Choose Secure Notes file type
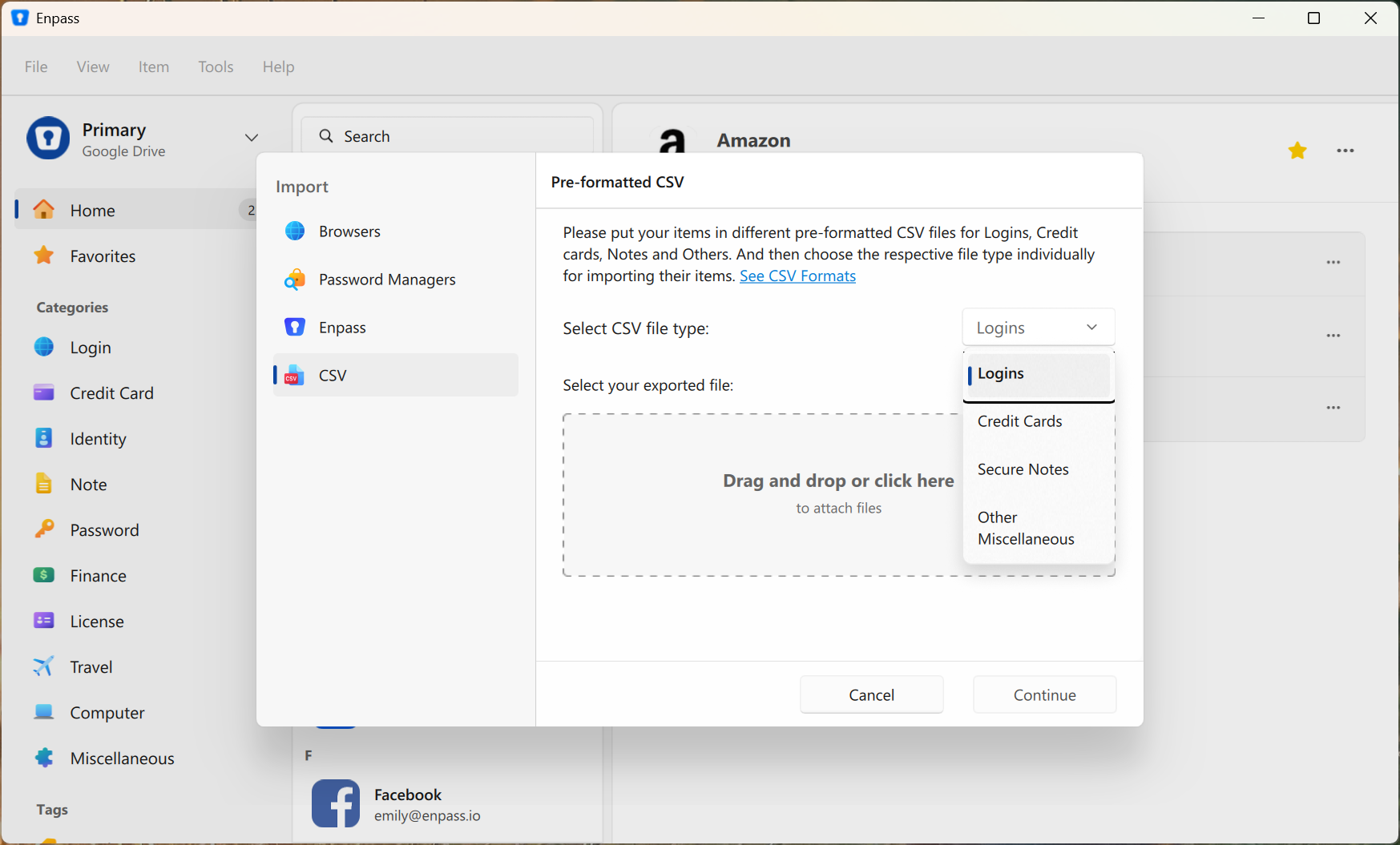 (1038, 469)
